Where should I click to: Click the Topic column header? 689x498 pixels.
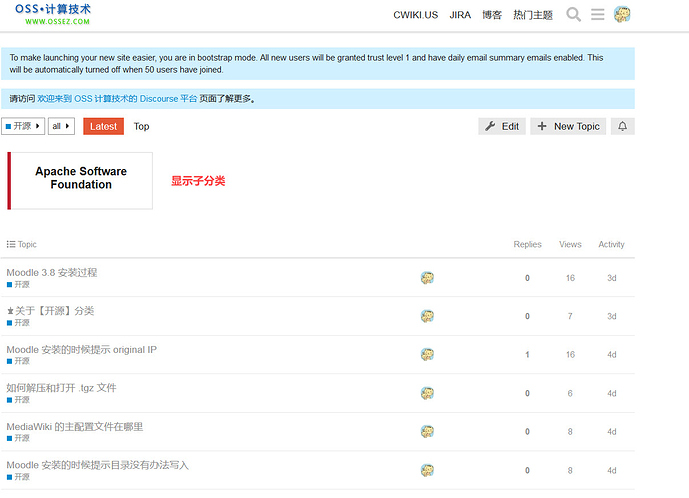[x=27, y=244]
